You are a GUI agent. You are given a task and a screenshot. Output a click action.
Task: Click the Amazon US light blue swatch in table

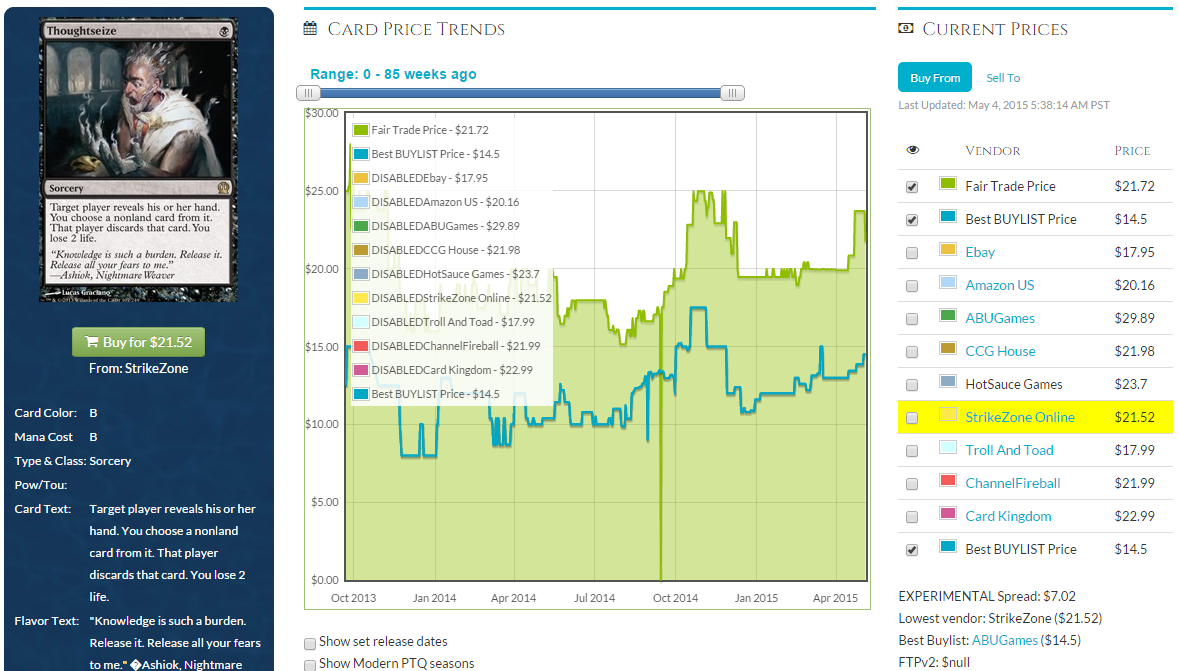pos(947,282)
